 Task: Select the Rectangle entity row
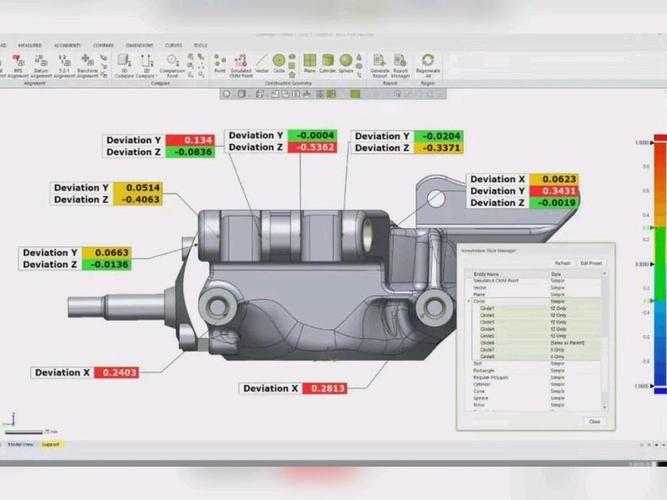click(534, 371)
